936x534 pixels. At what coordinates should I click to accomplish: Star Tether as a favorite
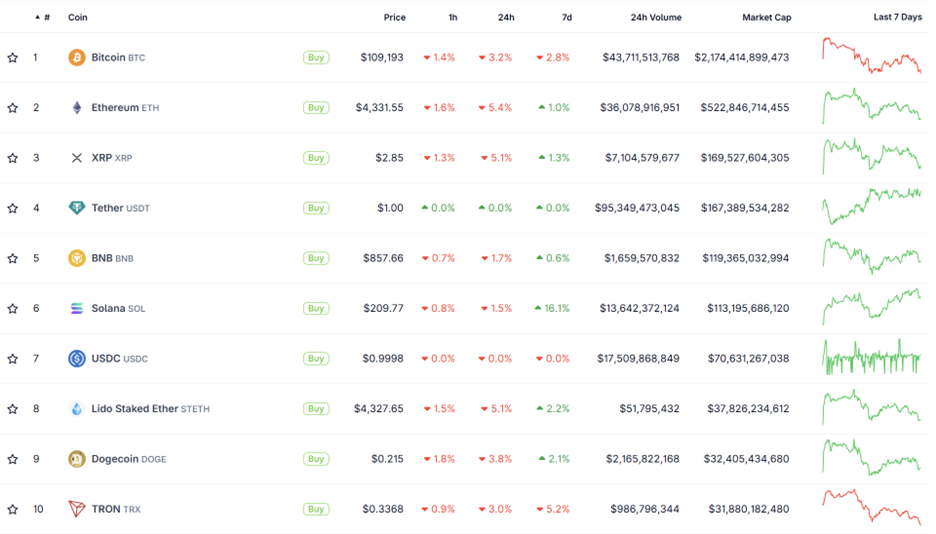pos(13,208)
